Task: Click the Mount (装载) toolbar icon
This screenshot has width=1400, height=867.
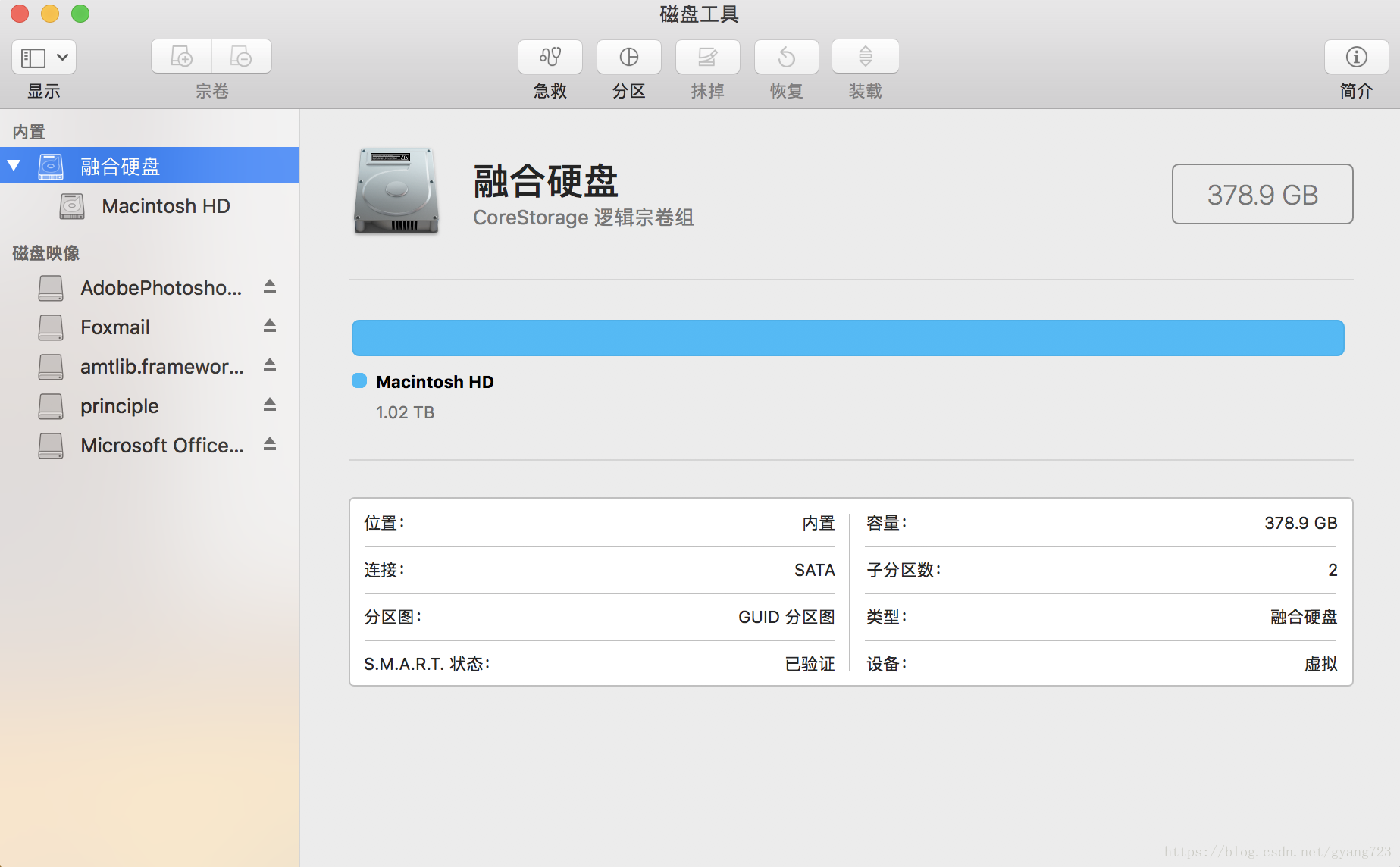Action: coord(865,57)
